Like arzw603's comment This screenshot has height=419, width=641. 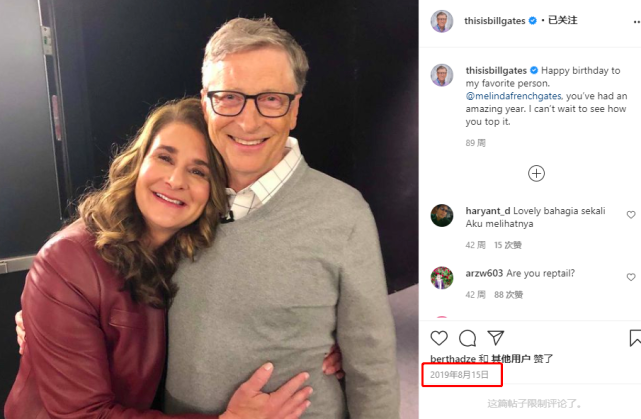coord(631,277)
